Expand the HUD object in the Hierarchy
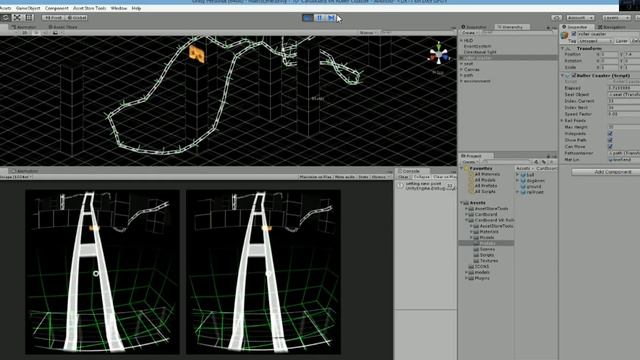The height and width of the screenshot is (360, 640). [462, 41]
